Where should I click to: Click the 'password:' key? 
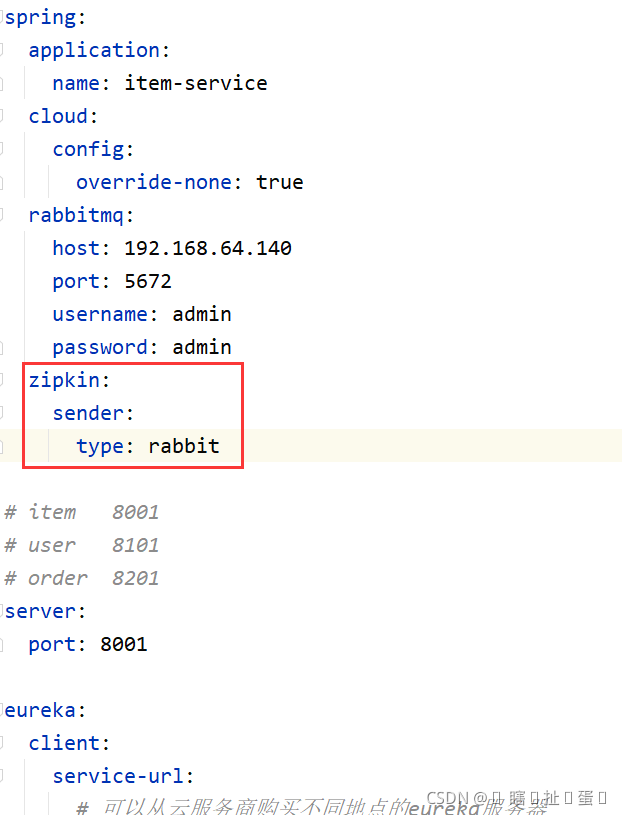[x=105, y=348]
